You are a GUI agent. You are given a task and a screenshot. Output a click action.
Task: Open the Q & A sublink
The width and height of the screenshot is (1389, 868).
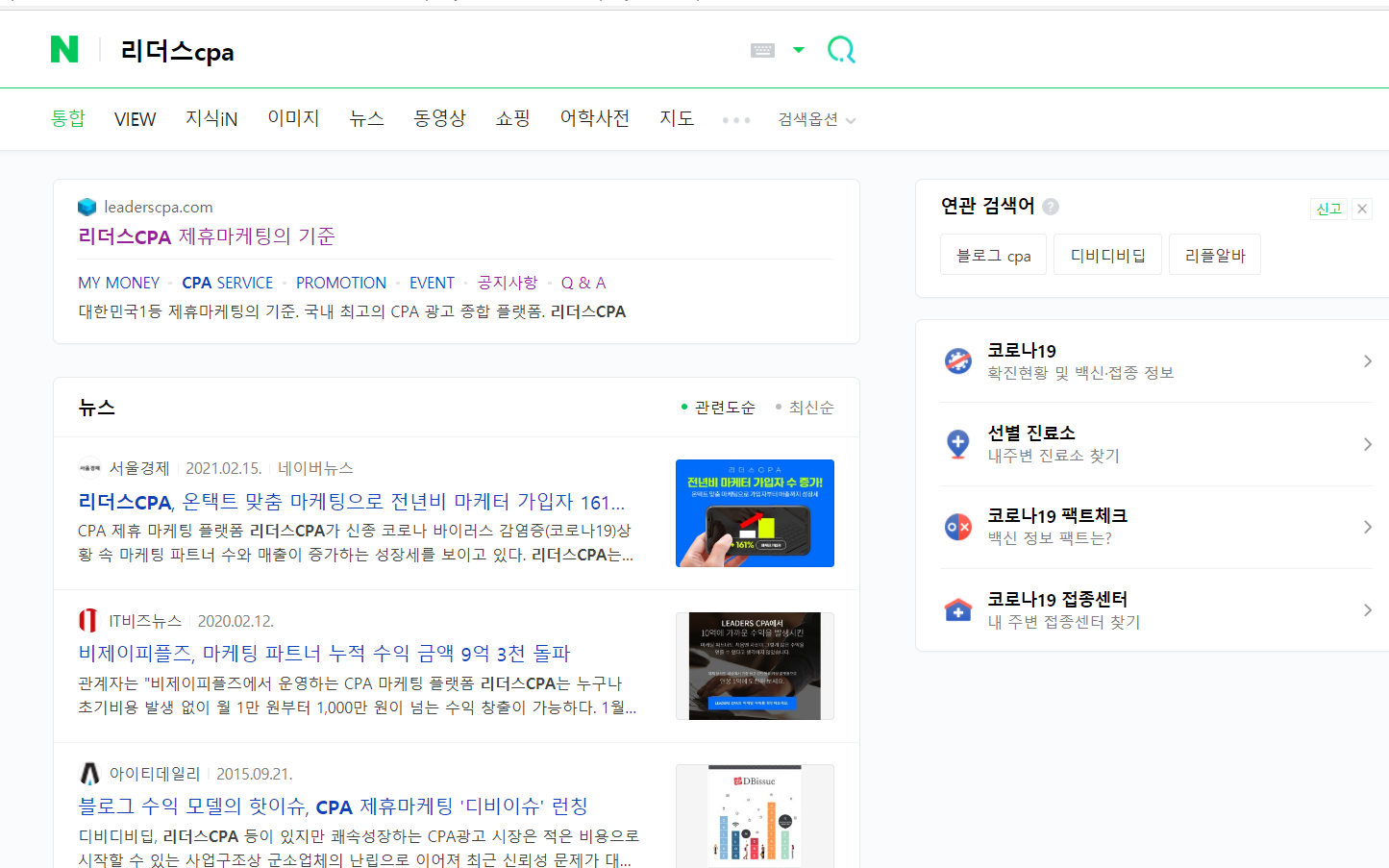(x=583, y=283)
